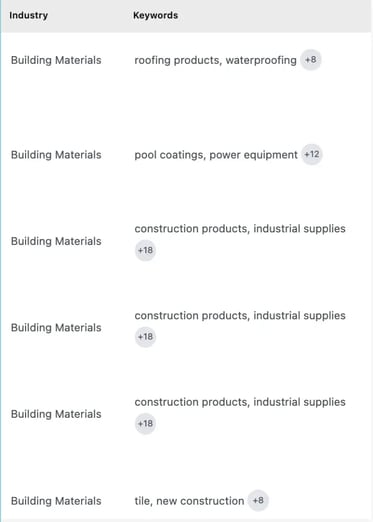Screen dimensions: 373x522
Task: Expand +18 badge in second construction products row
Action: click(145, 337)
